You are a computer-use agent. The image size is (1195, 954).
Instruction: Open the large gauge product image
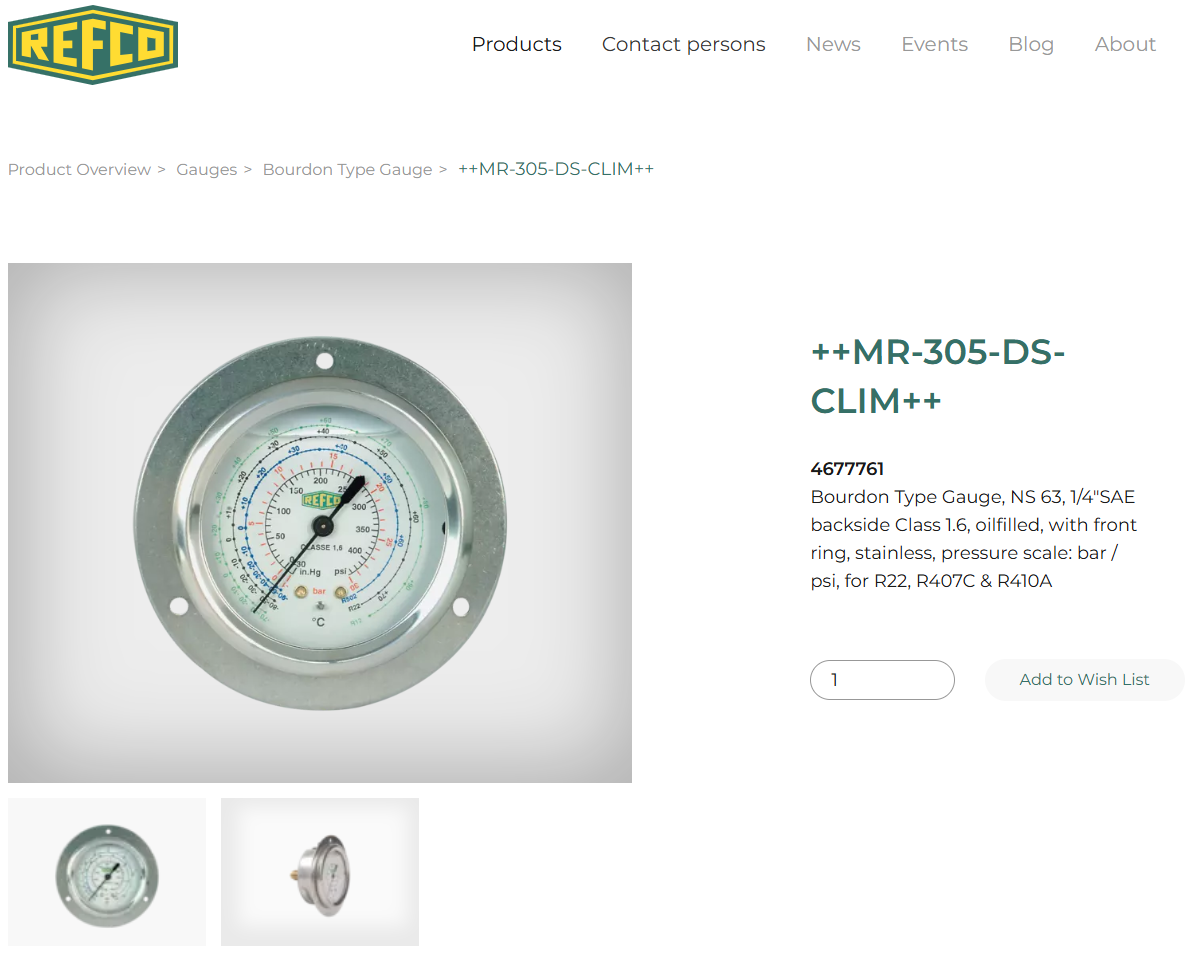coord(320,523)
